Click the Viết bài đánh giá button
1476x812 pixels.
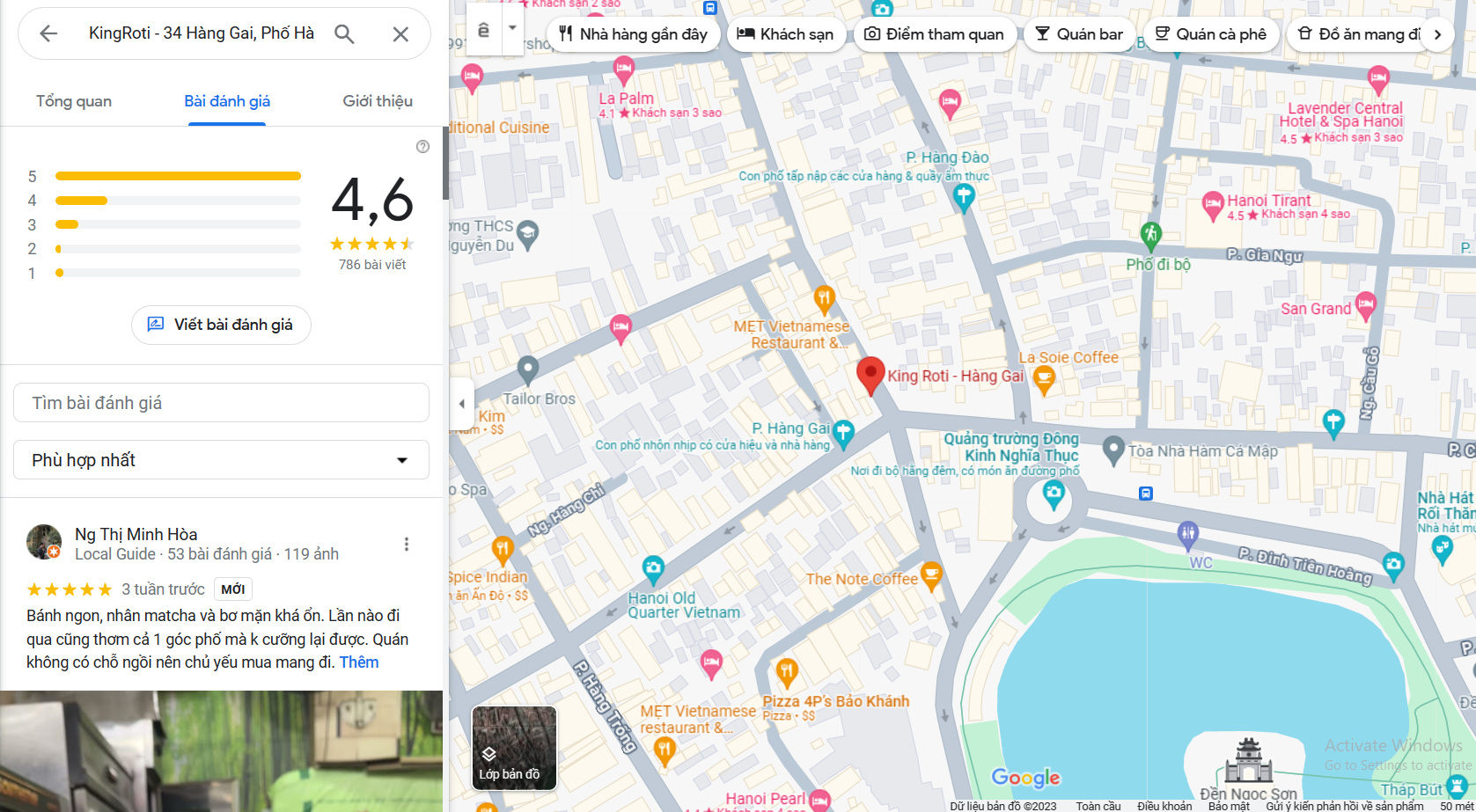(x=221, y=325)
